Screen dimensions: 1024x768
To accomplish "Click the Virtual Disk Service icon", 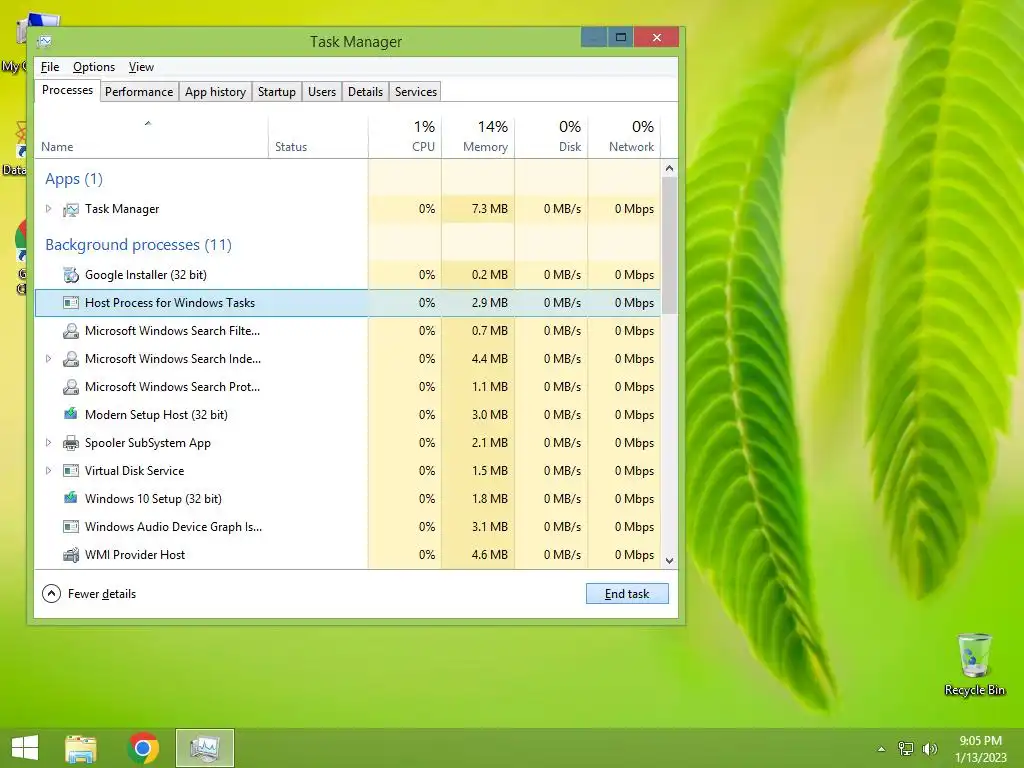I will pos(71,471).
